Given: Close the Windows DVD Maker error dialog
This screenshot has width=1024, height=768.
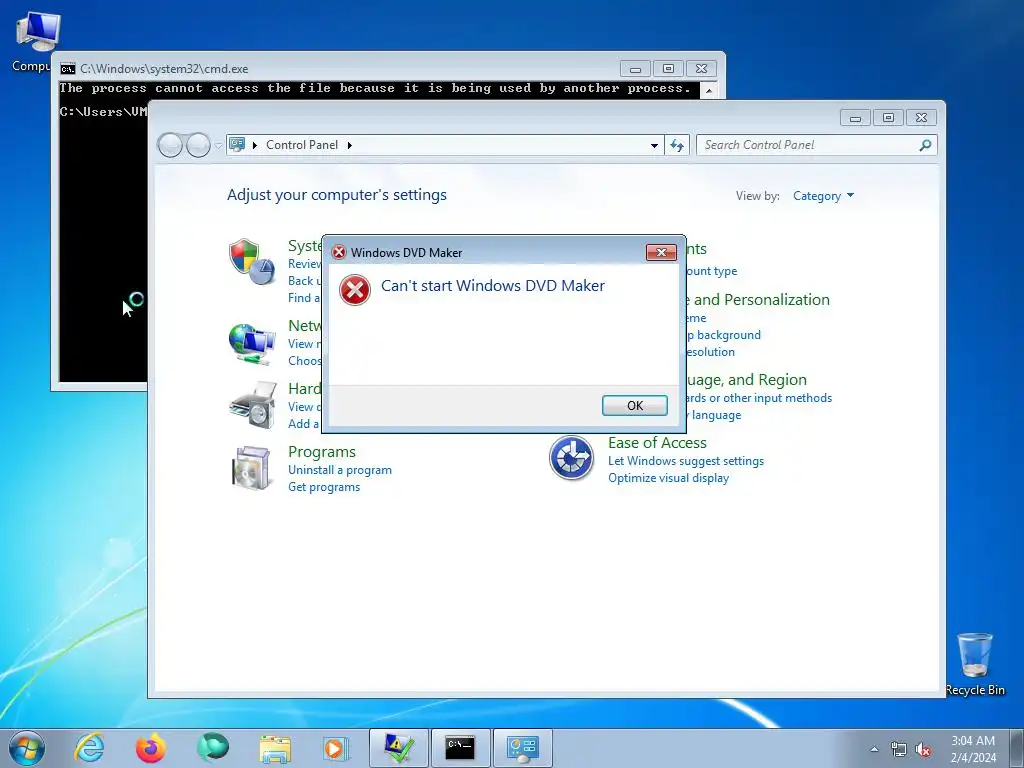Looking at the screenshot, I should tap(661, 253).
